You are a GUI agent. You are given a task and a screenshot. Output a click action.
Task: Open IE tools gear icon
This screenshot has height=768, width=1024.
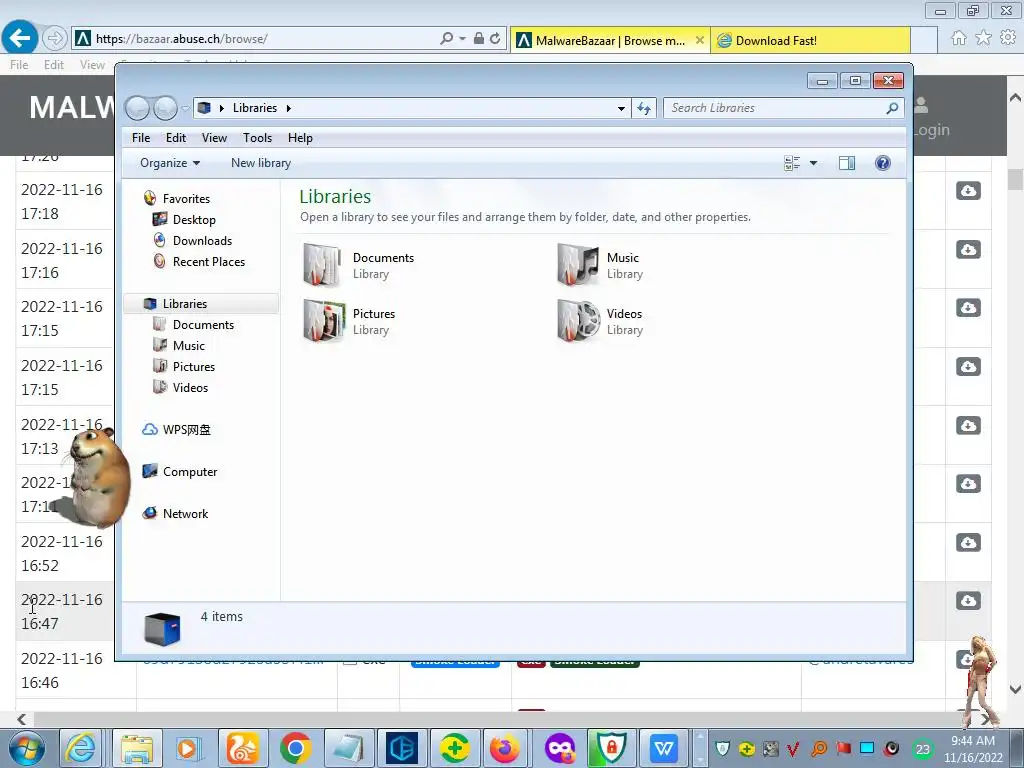[1008, 38]
